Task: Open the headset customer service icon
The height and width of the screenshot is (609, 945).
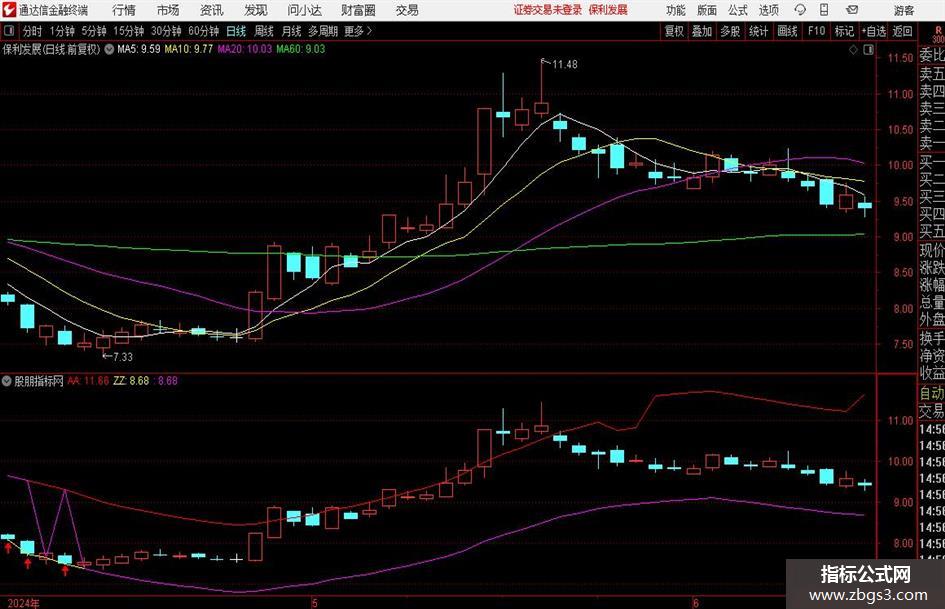Action: [x=800, y=10]
